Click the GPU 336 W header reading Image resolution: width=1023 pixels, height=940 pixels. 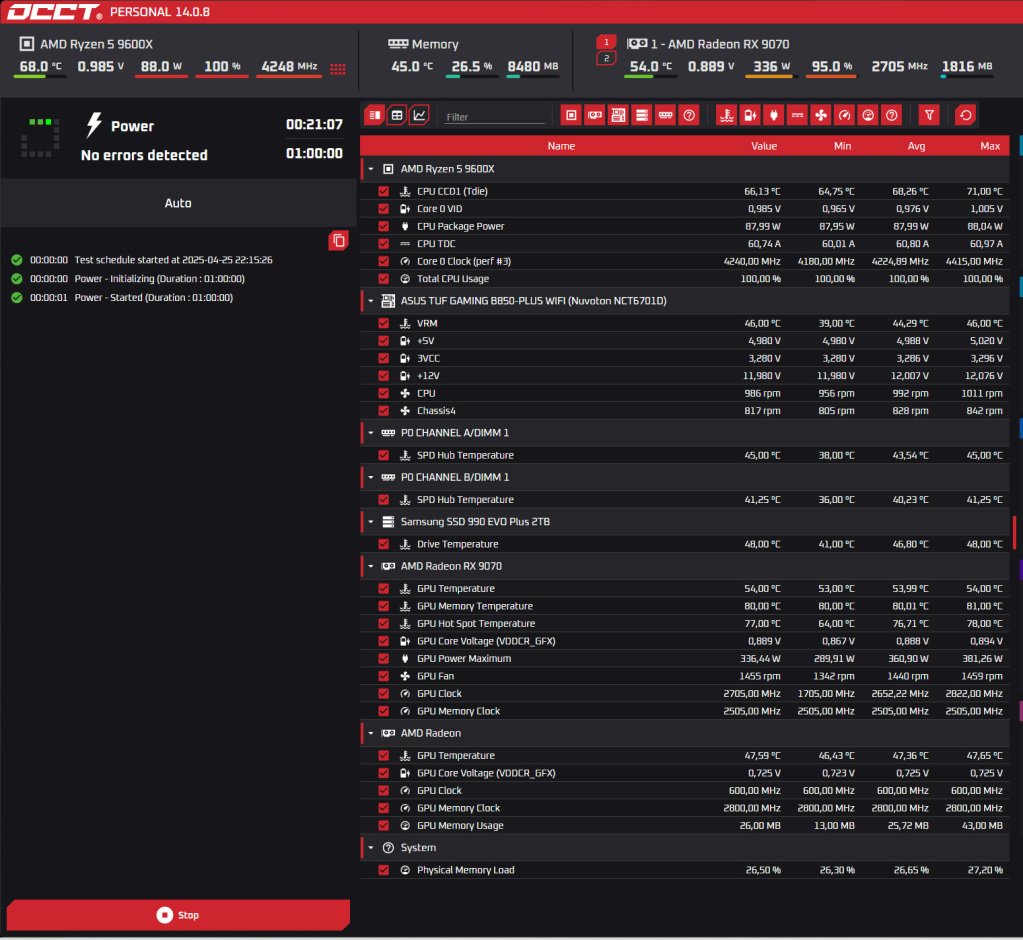(771, 67)
